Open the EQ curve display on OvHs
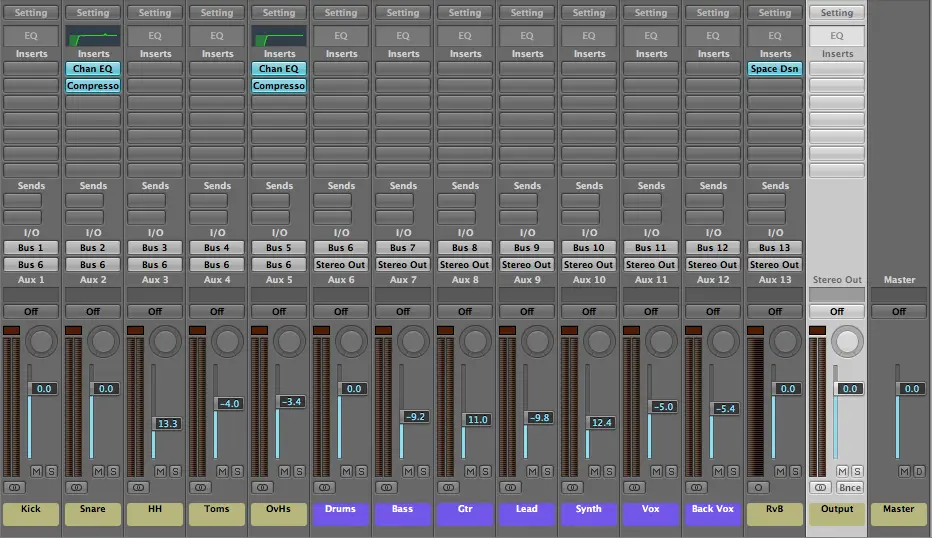Screen dimensions: 932x538 (279, 36)
